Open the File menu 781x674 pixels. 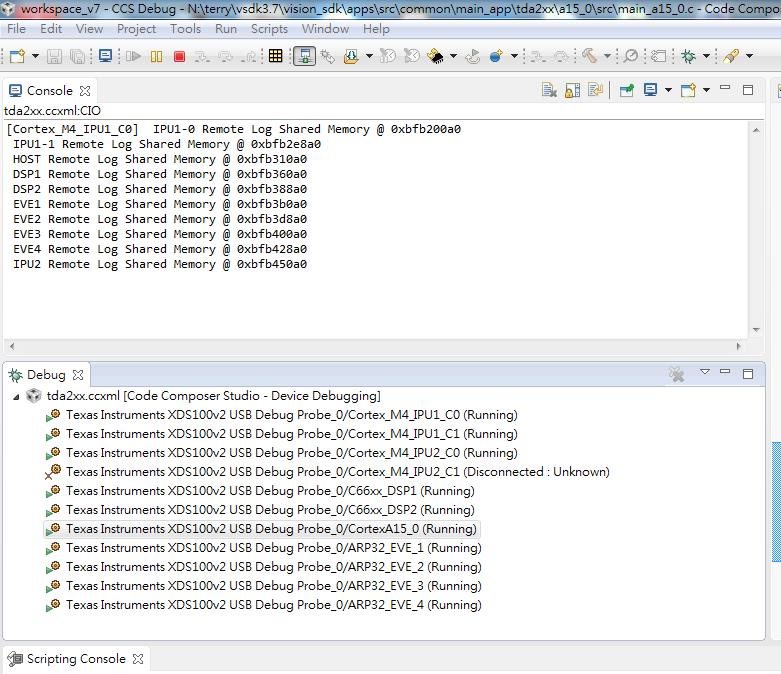click(x=16, y=29)
